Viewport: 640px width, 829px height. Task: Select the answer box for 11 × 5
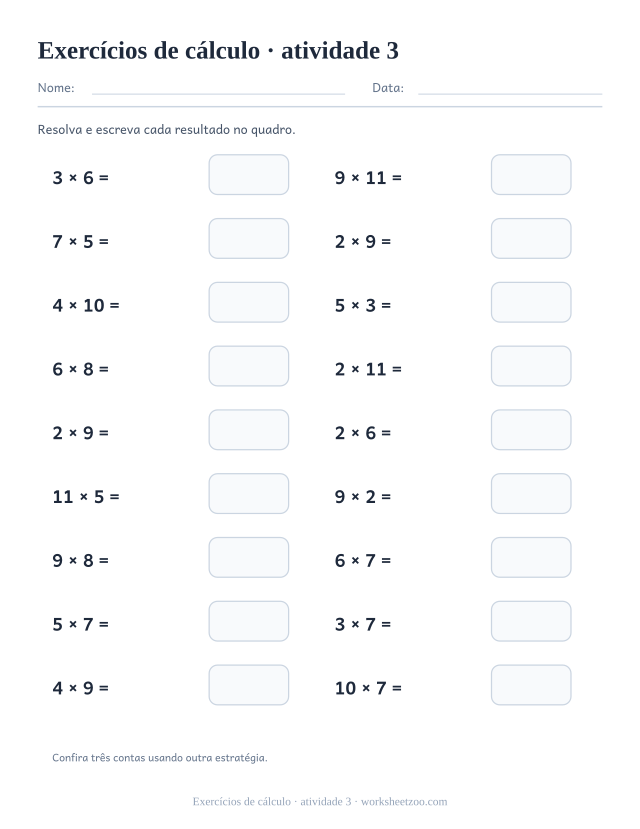[249, 494]
